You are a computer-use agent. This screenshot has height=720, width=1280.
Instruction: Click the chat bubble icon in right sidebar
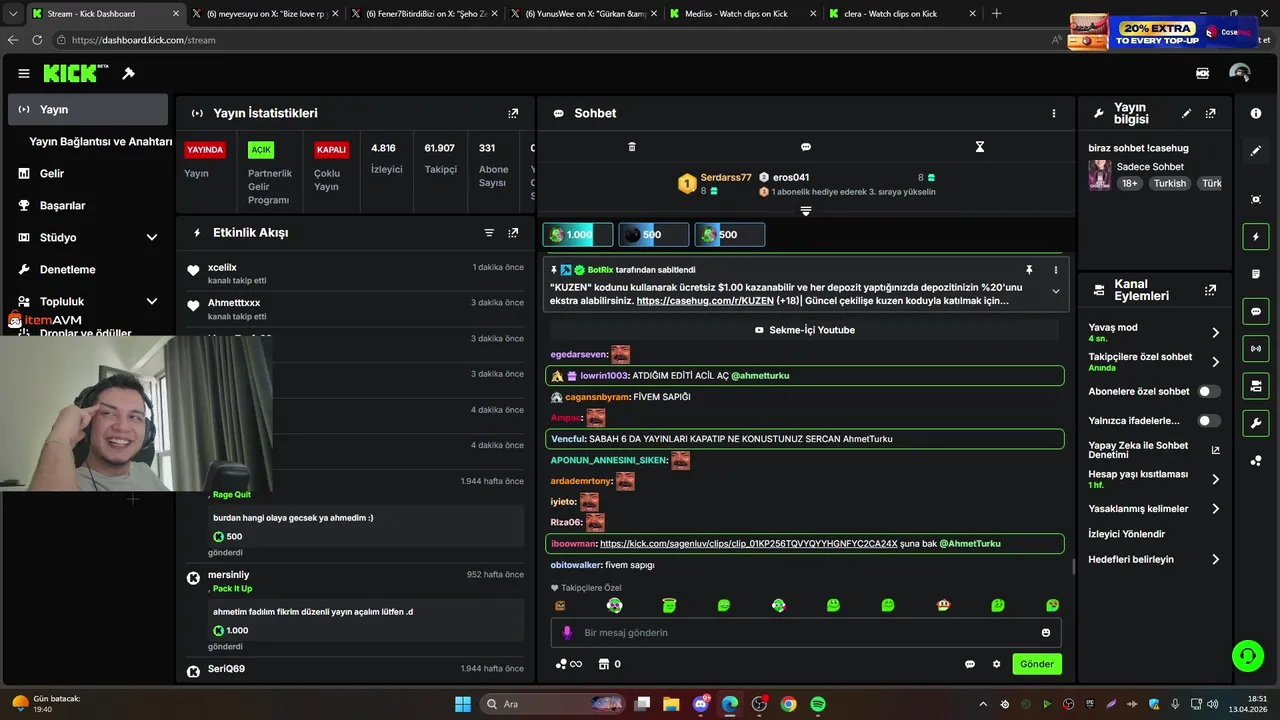pyautogui.click(x=1256, y=311)
